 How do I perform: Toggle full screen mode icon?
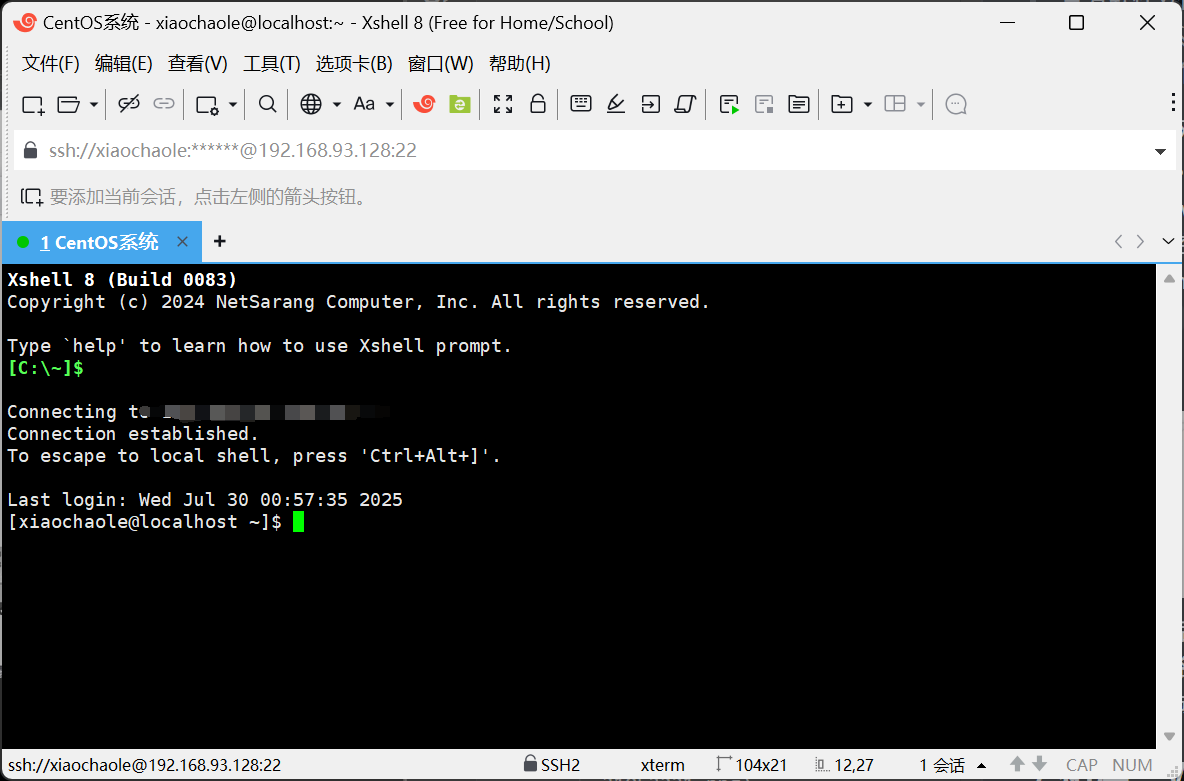(503, 104)
